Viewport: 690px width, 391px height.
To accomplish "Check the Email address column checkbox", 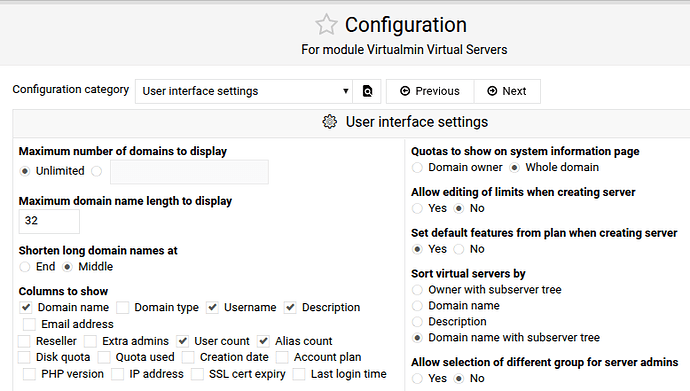I will pyautogui.click(x=29, y=324).
